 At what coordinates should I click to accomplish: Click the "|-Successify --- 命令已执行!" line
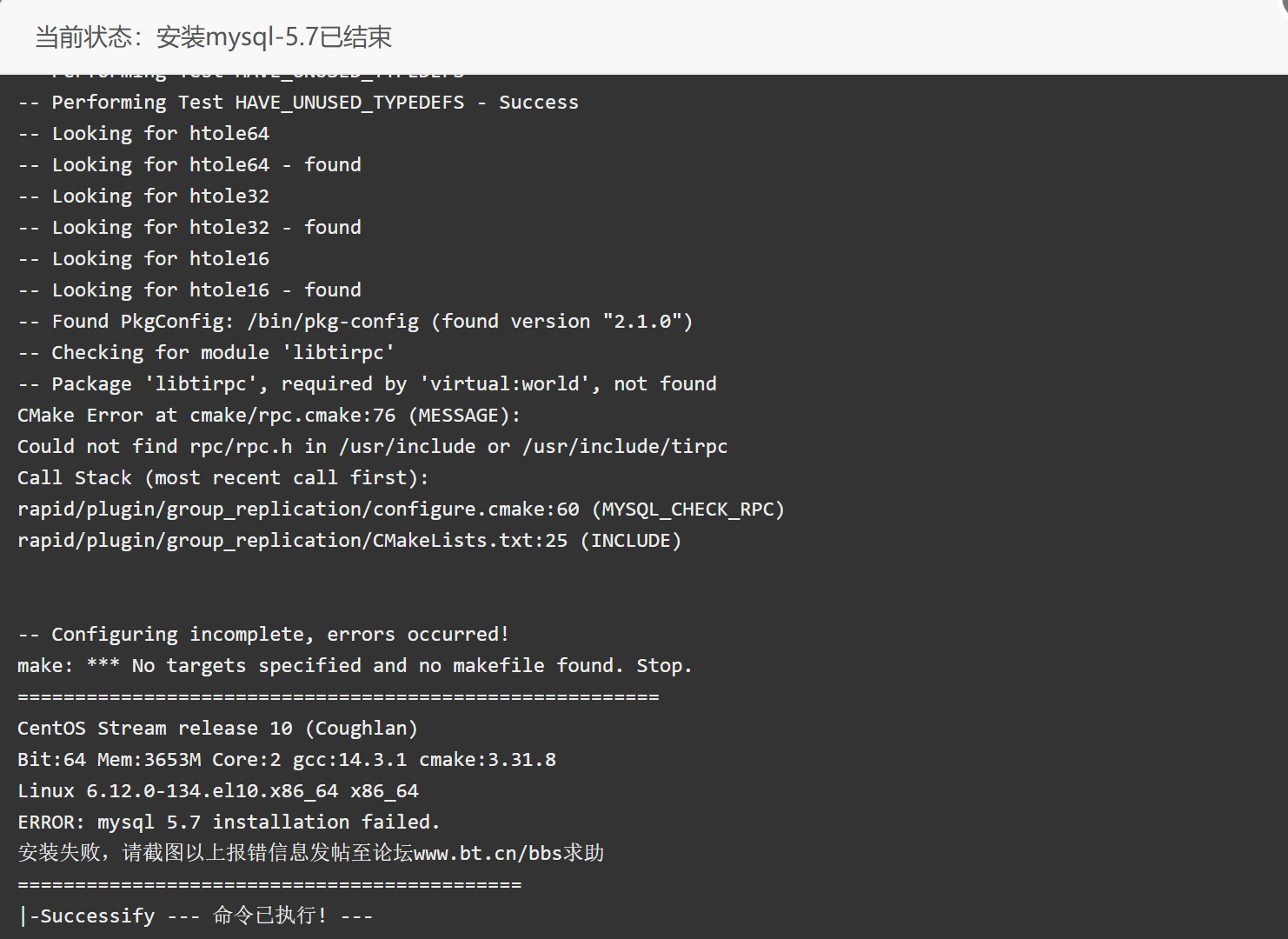click(x=196, y=916)
